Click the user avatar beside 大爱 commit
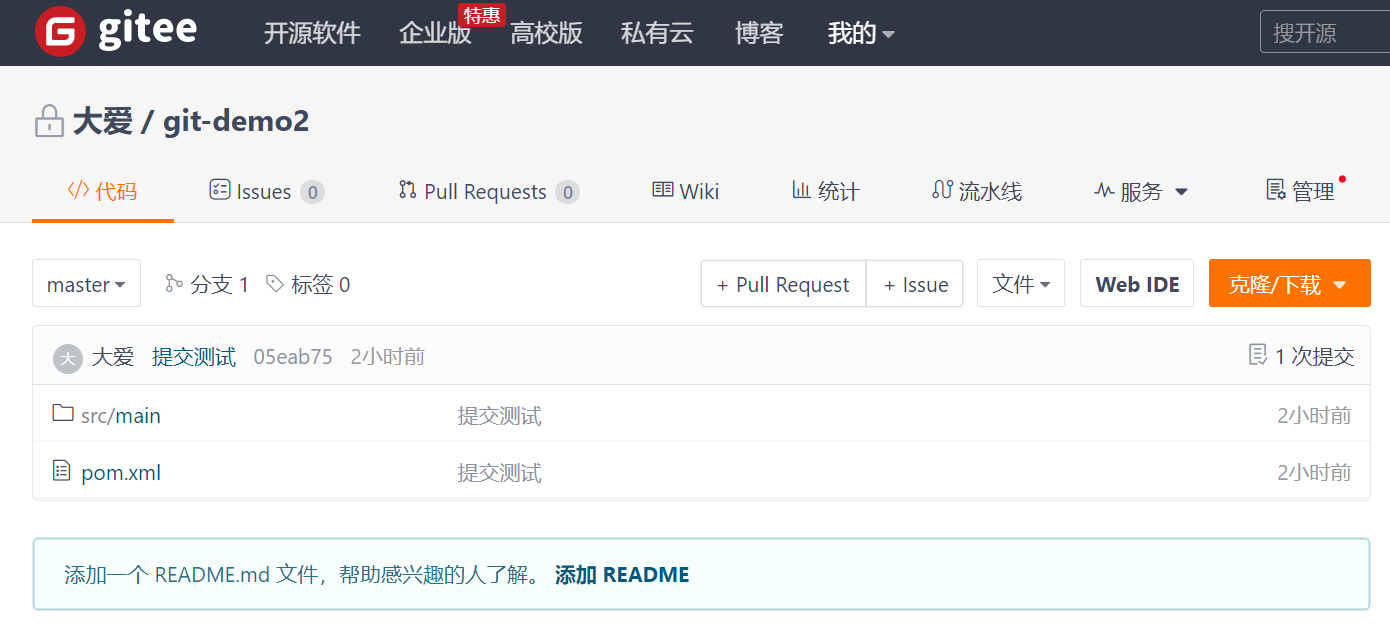This screenshot has width=1390, height=626. click(x=67, y=358)
